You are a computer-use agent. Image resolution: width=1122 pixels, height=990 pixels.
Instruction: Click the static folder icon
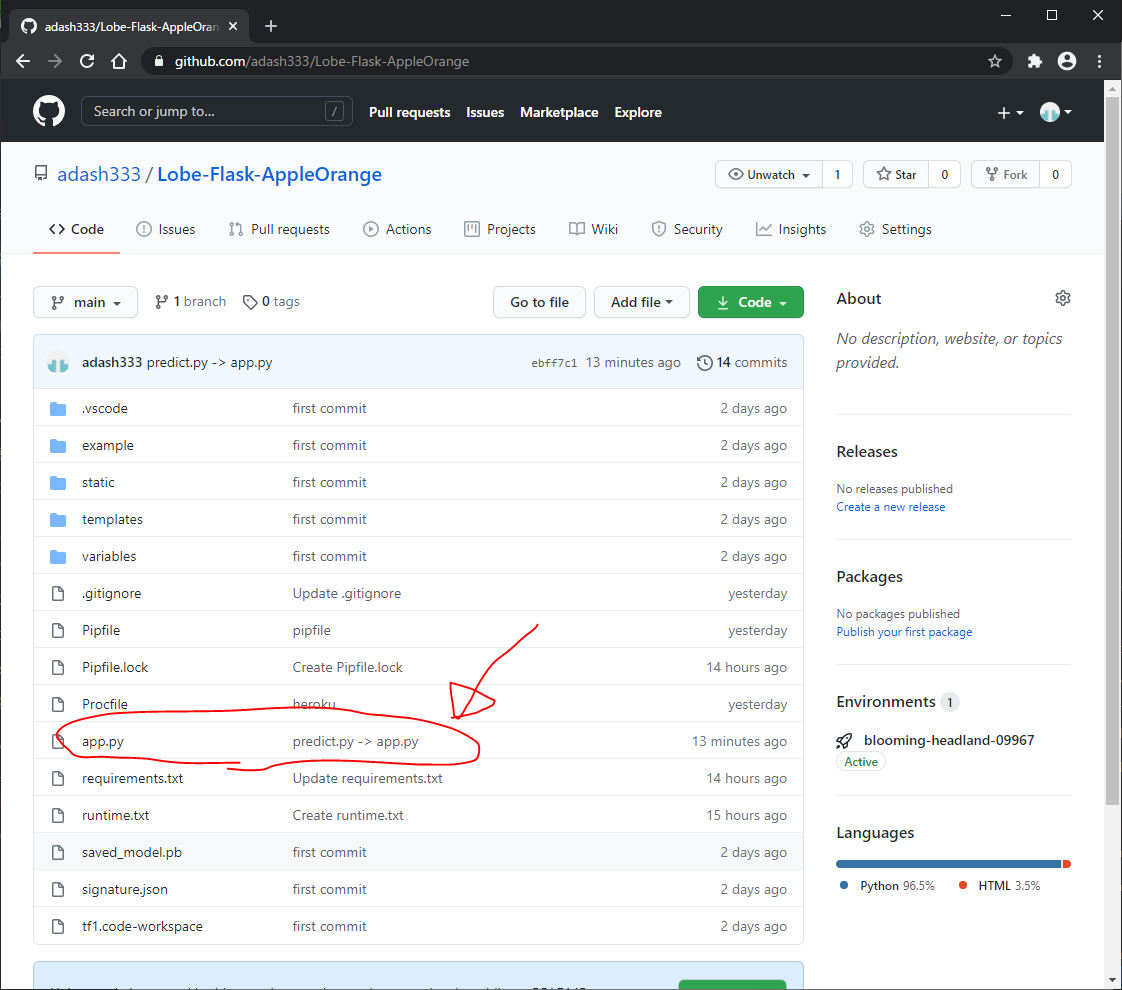[58, 483]
